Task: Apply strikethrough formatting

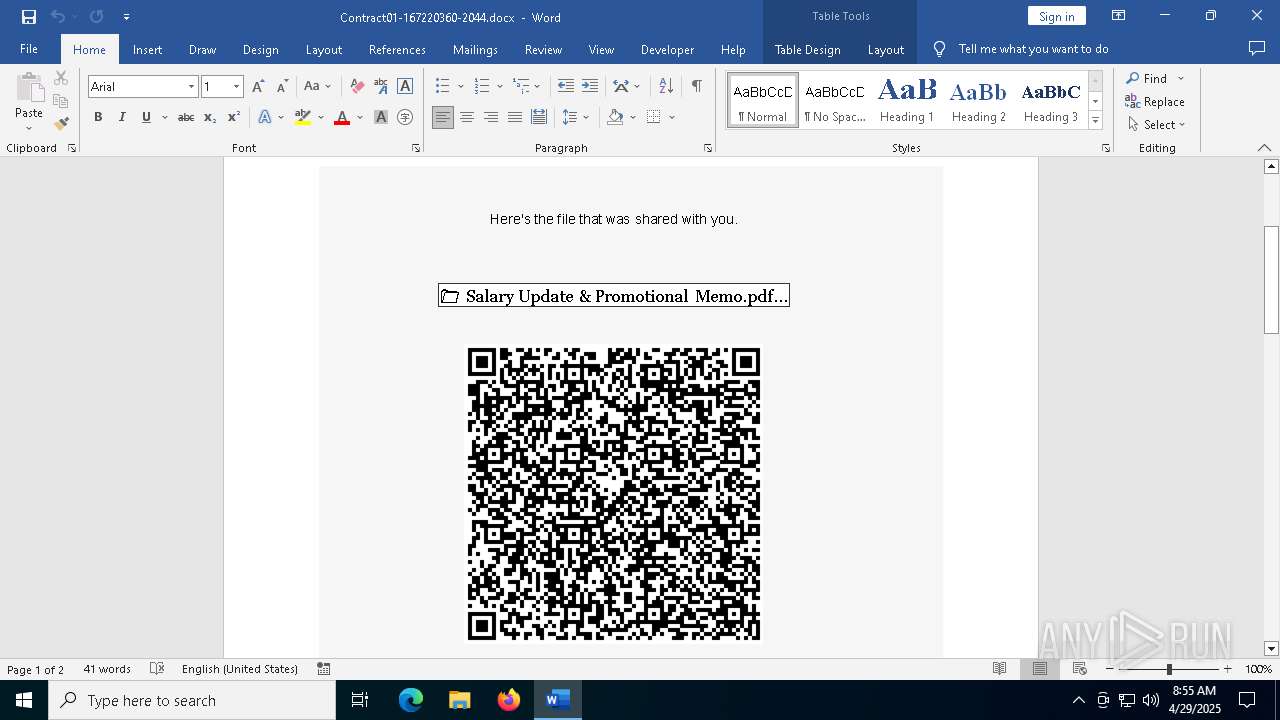Action: point(186,117)
